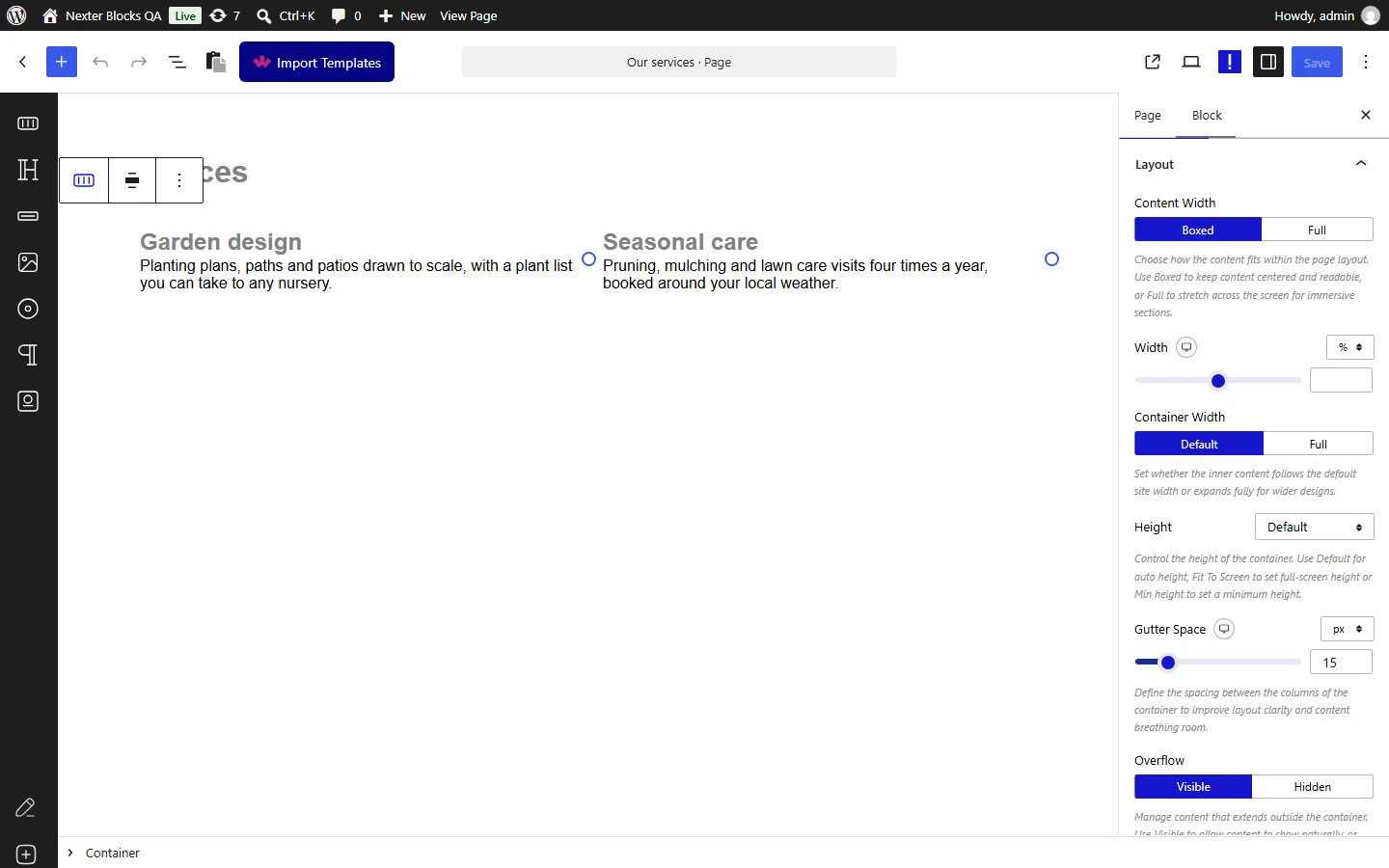Click View Page in admin bar

pyautogui.click(x=469, y=15)
